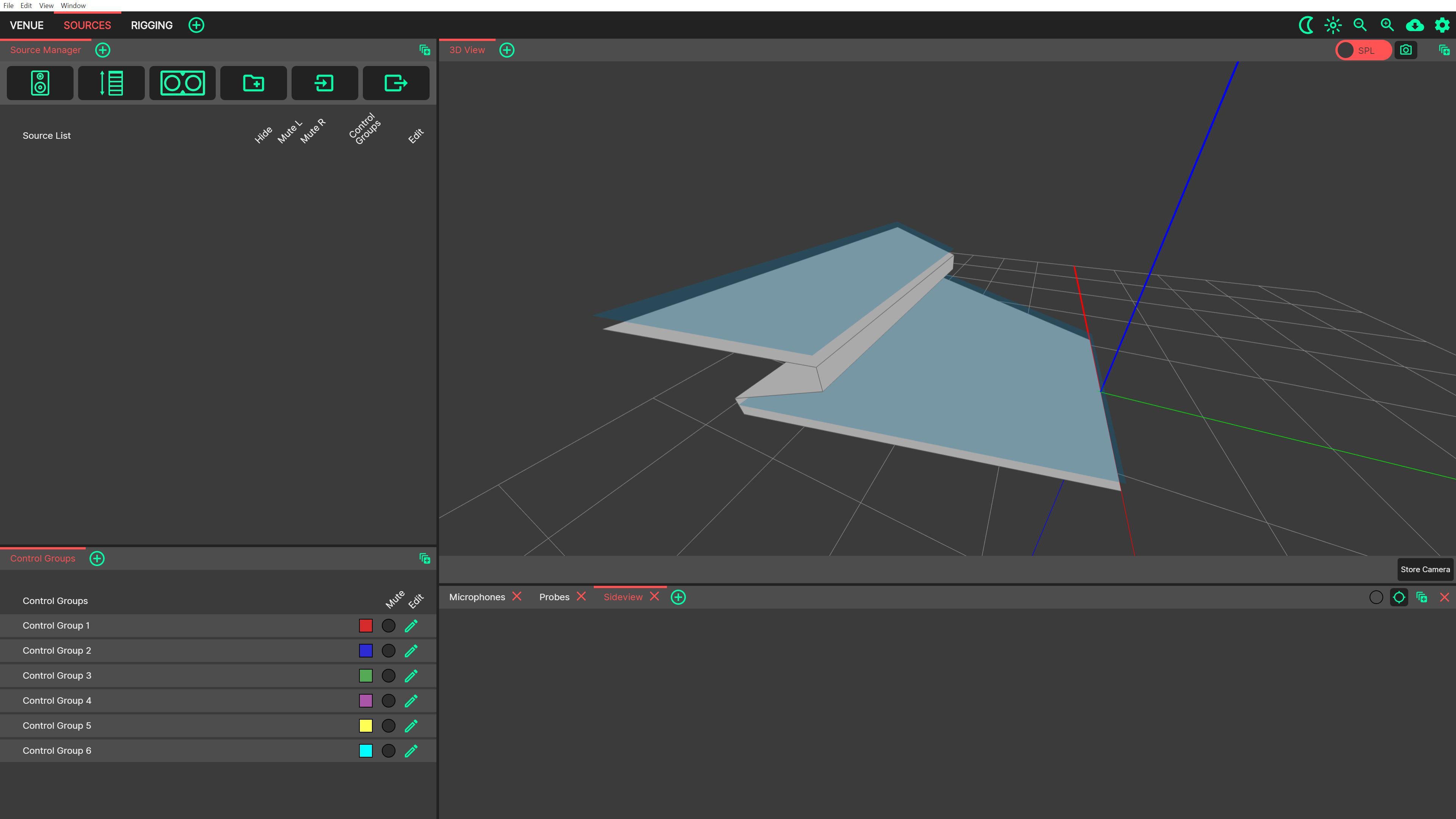
Task: Click the yellow Control Group 5 swatch
Action: point(366,726)
